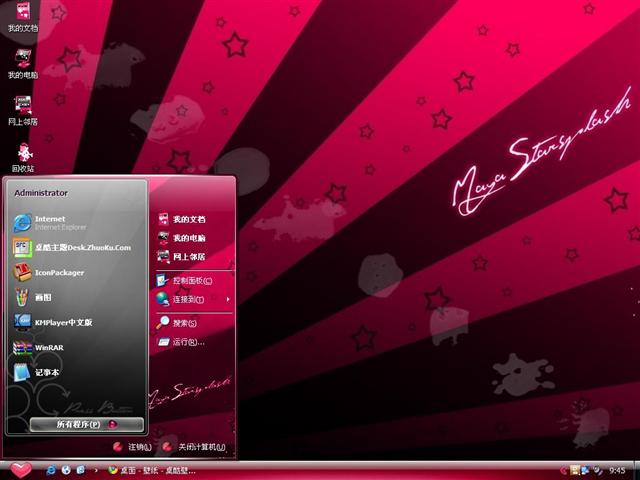Click the 注销 red log off icon

pyautogui.click(x=118, y=447)
